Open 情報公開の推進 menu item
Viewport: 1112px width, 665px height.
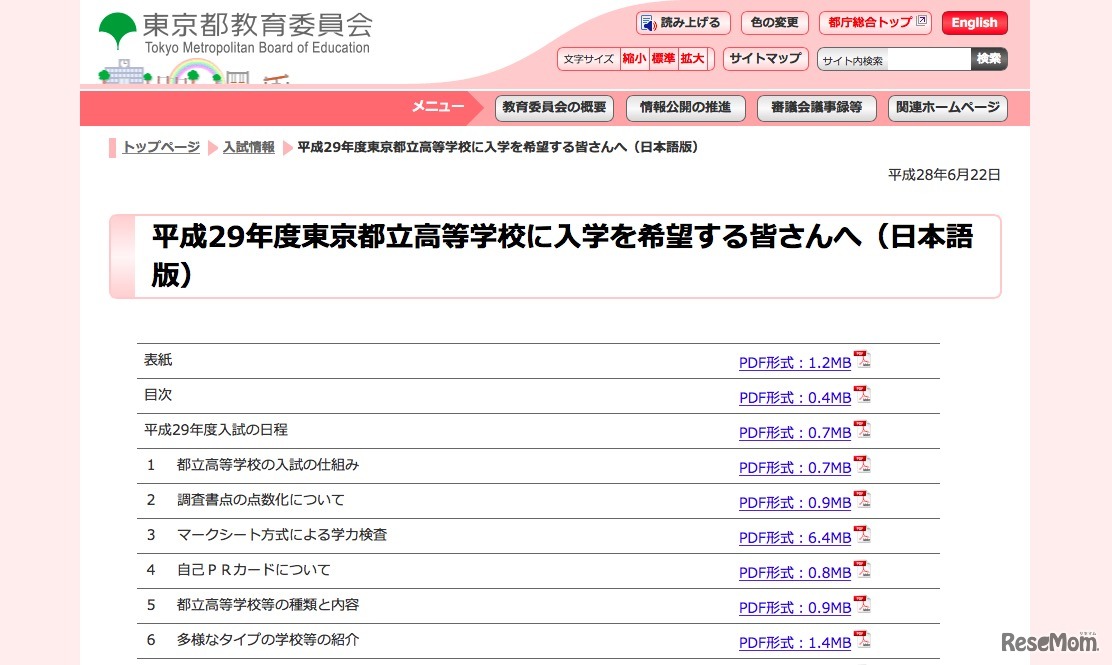[x=685, y=108]
